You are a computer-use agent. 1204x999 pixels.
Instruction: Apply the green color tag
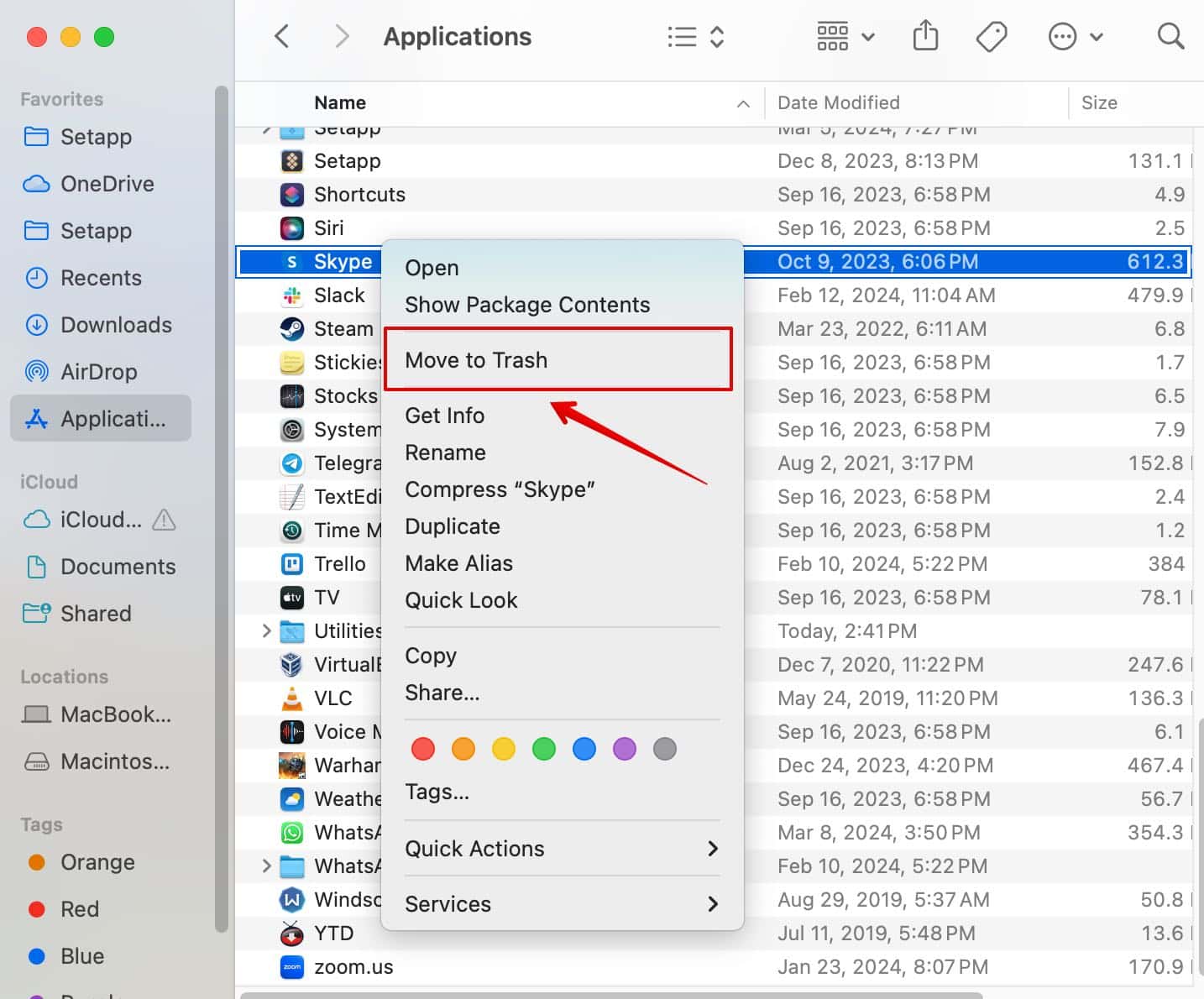point(544,748)
